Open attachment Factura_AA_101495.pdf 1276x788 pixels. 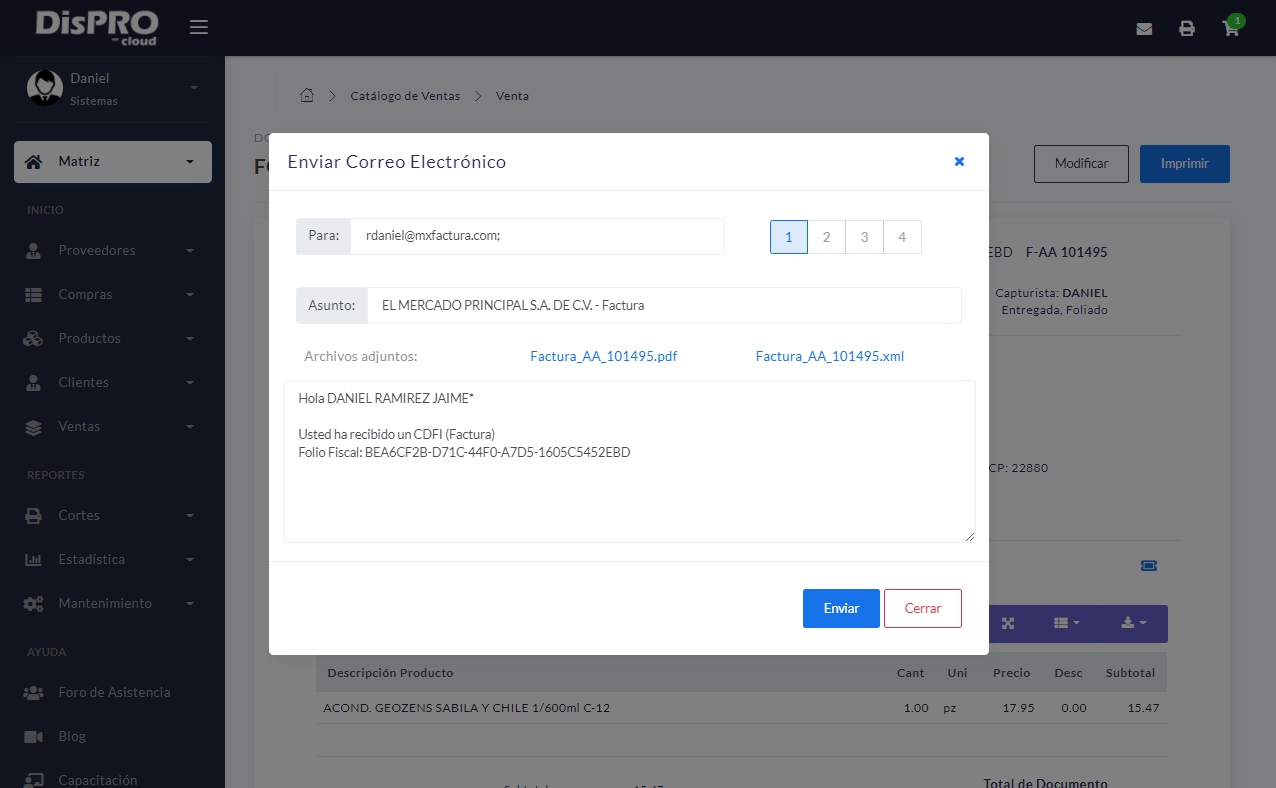tap(603, 355)
